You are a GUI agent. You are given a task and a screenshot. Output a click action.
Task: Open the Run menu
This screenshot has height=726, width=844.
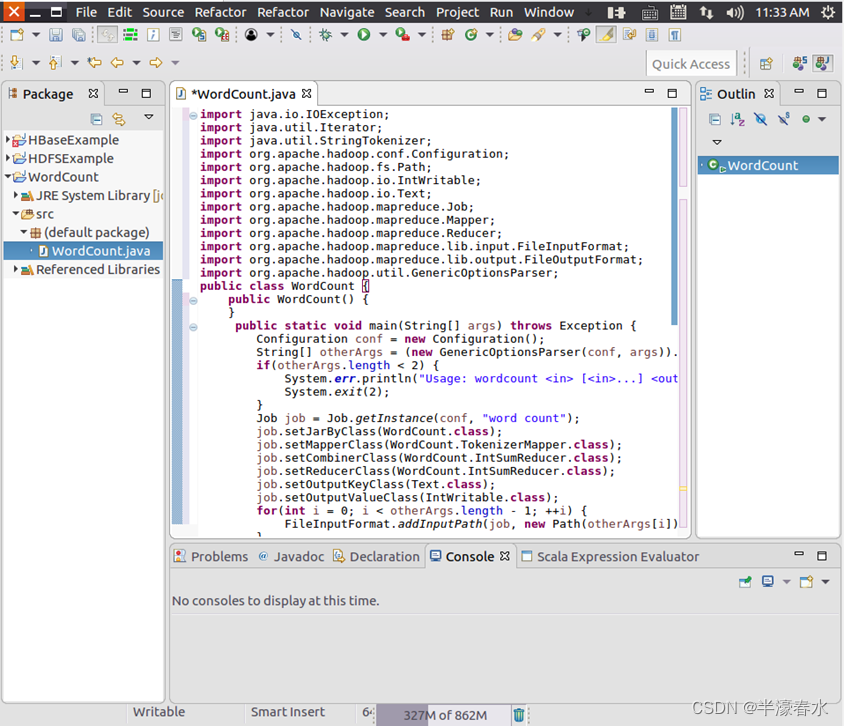pos(501,12)
